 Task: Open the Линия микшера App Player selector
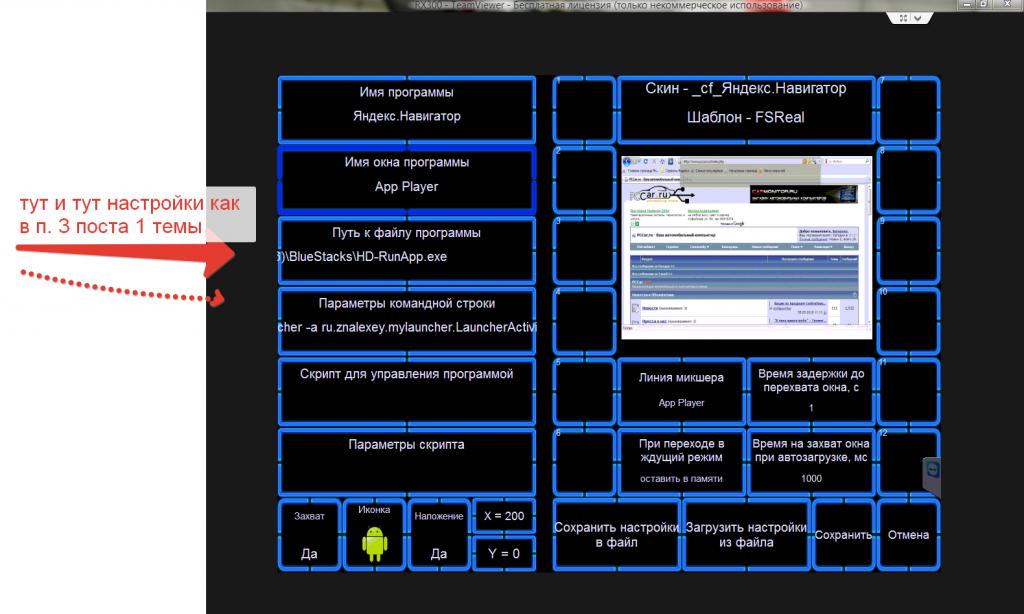coord(681,390)
